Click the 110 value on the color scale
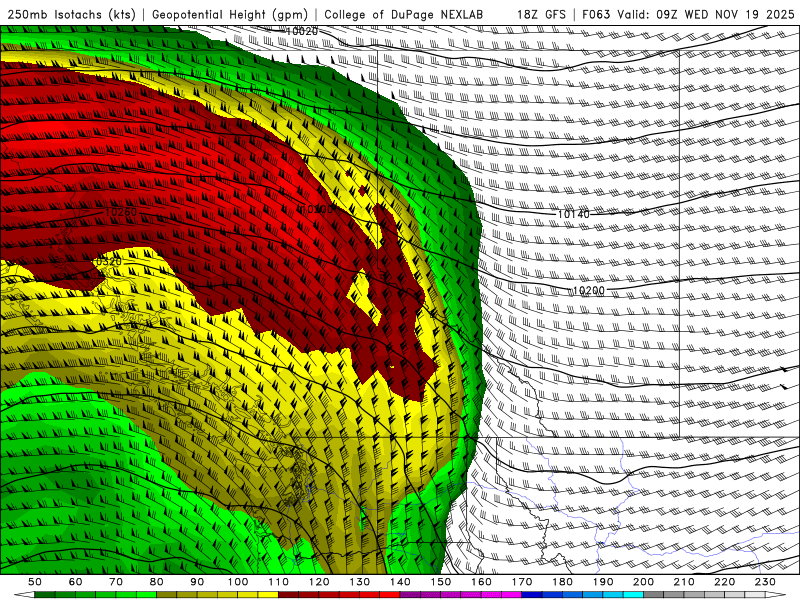The image size is (800, 600). (279, 582)
